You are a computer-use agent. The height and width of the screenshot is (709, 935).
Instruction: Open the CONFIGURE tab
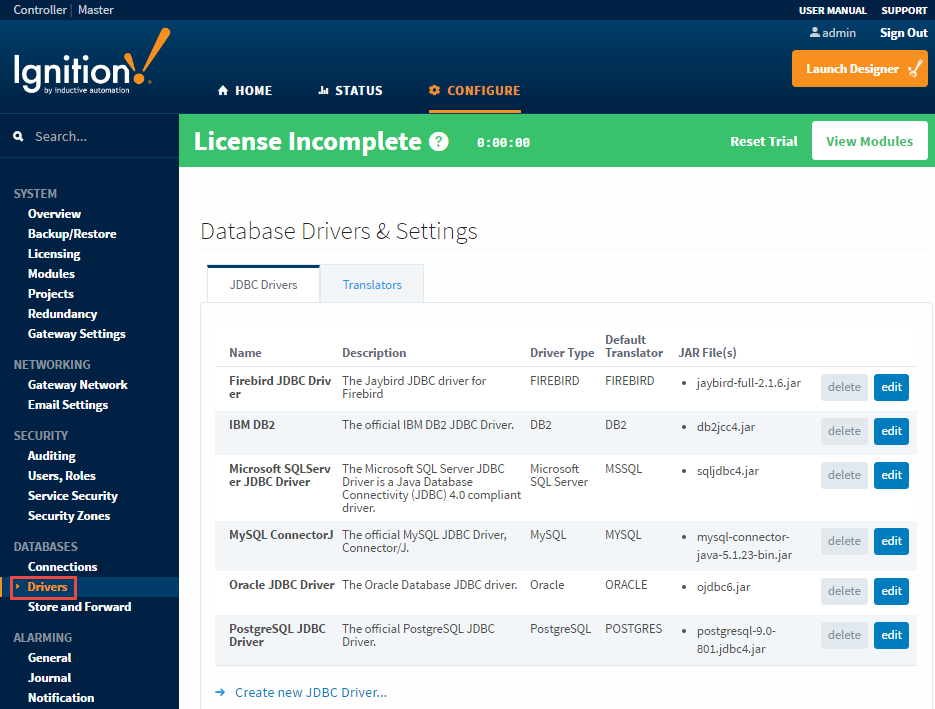(475, 91)
